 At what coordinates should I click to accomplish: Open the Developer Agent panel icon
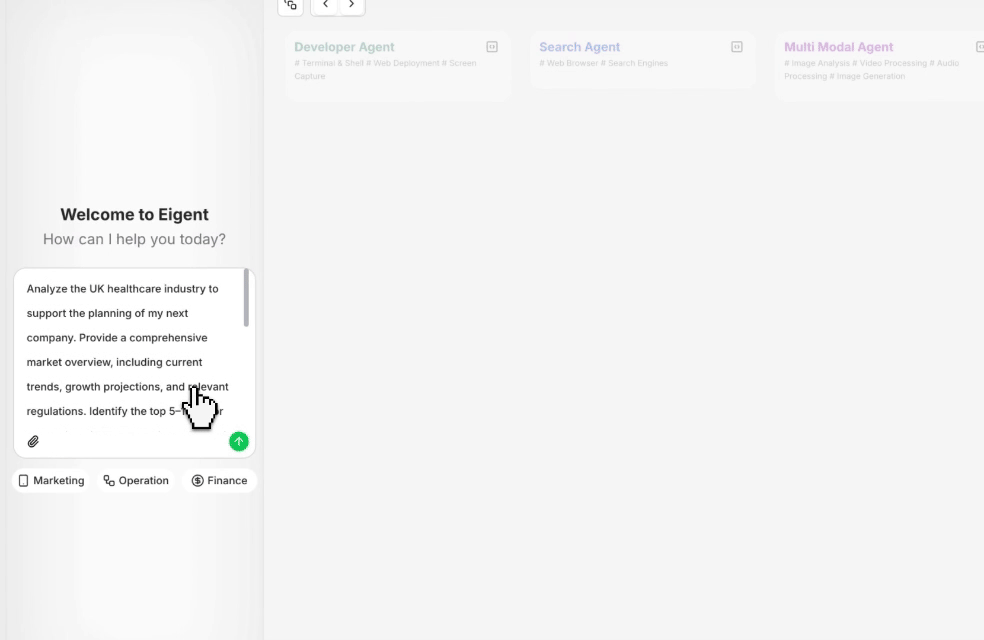point(492,47)
